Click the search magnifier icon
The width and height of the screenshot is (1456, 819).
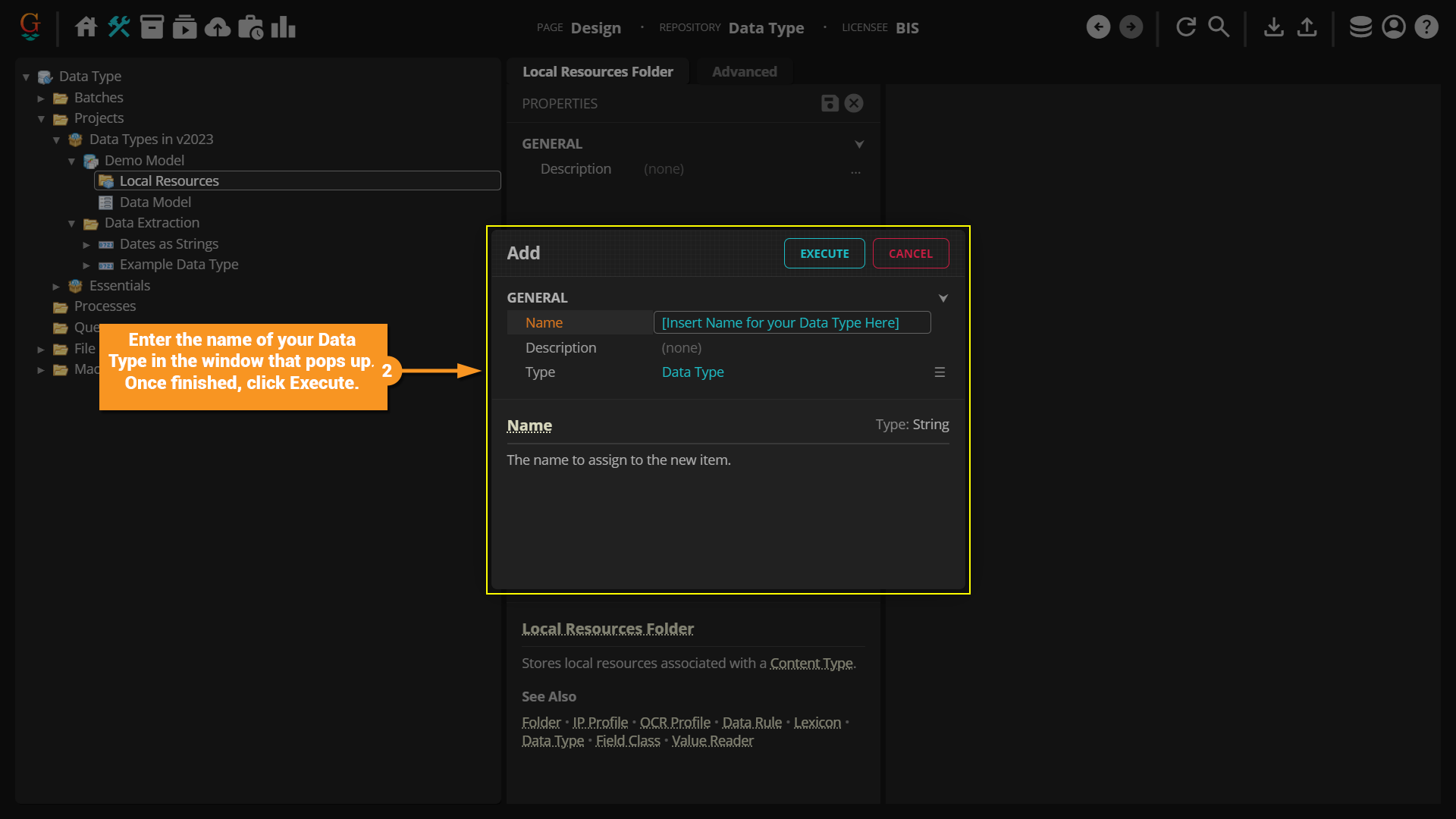click(1219, 27)
